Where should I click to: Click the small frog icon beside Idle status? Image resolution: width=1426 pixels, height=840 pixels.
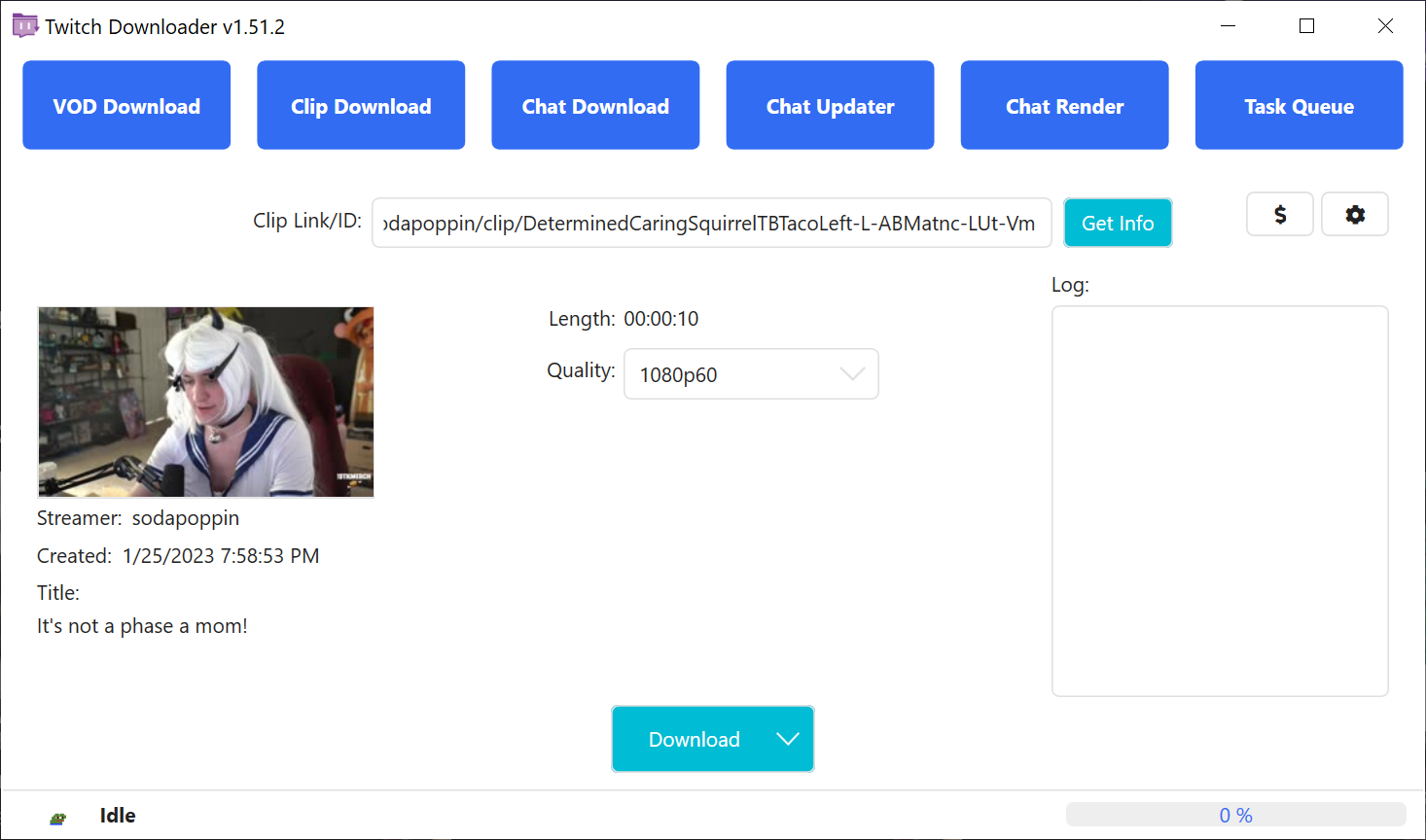tap(58, 818)
